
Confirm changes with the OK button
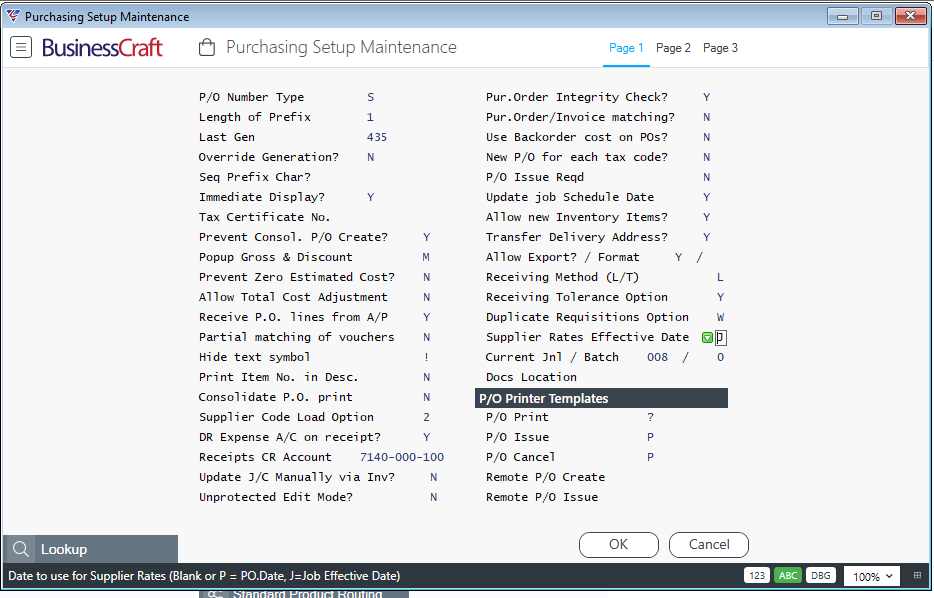(x=619, y=544)
